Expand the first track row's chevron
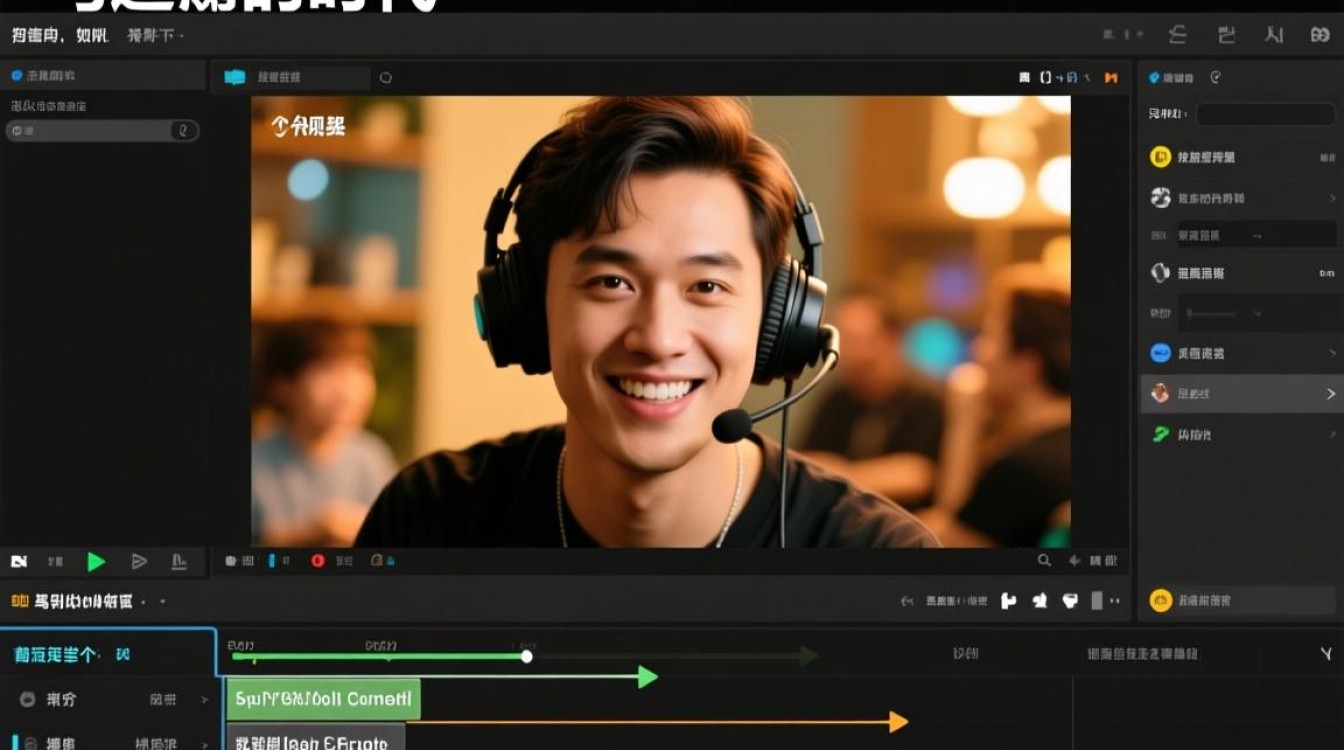 point(204,700)
